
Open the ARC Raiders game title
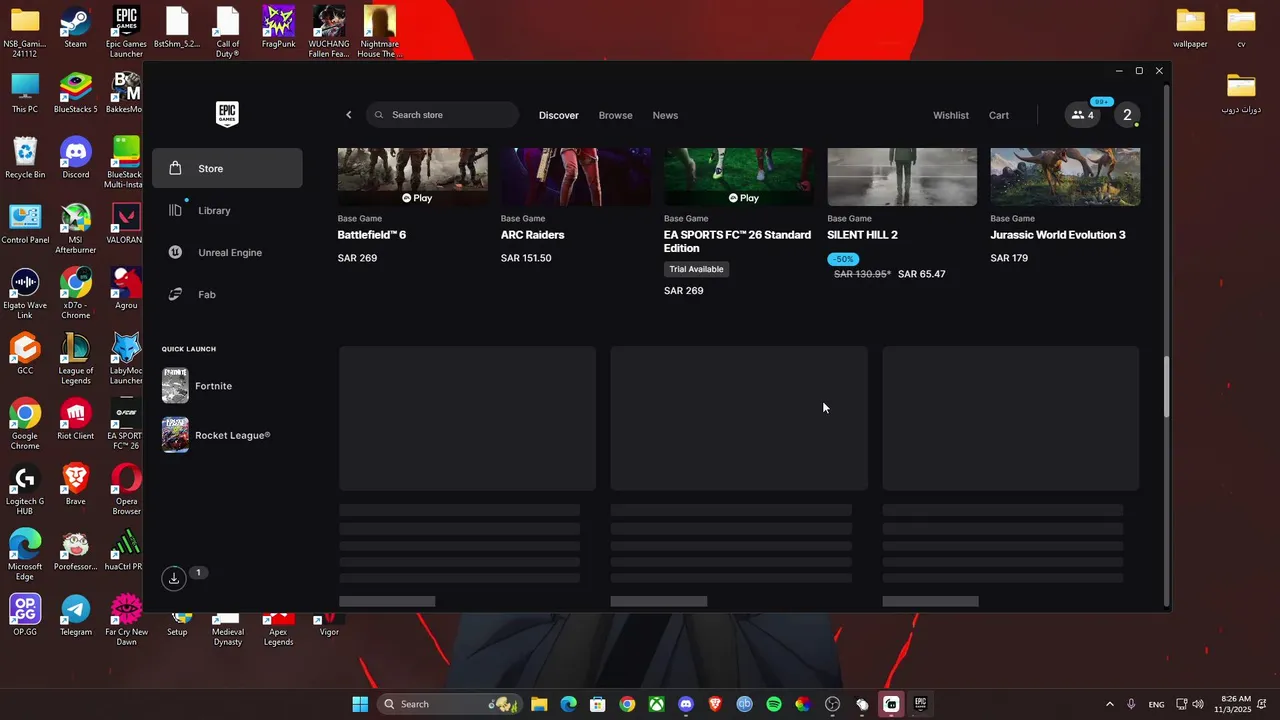532,235
